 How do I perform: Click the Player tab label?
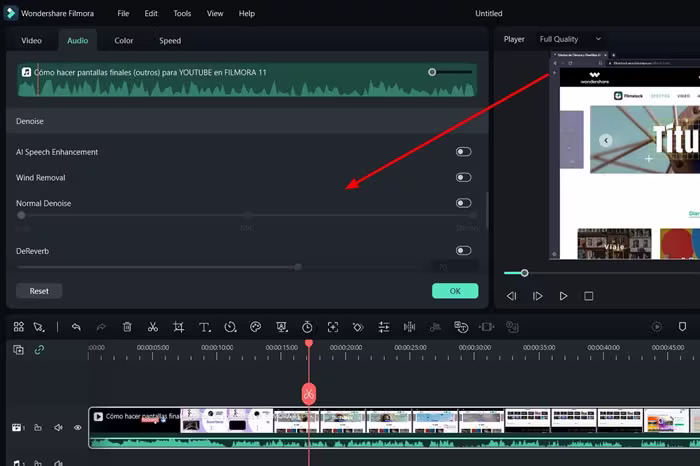click(514, 39)
